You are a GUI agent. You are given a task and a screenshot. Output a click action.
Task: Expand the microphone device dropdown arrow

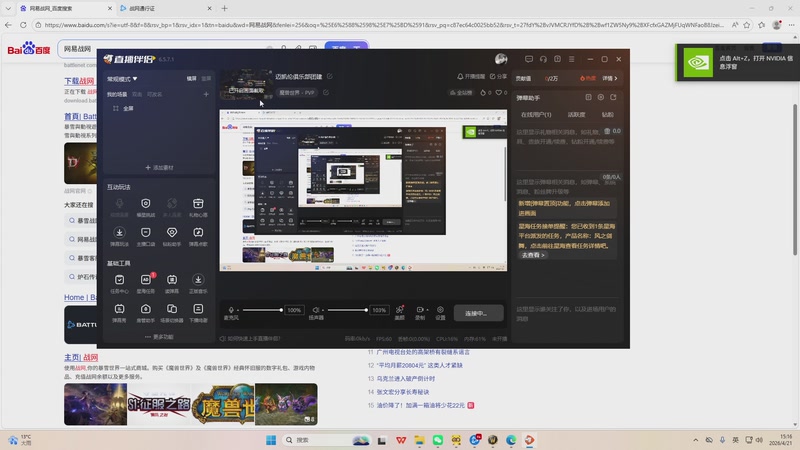point(238,310)
